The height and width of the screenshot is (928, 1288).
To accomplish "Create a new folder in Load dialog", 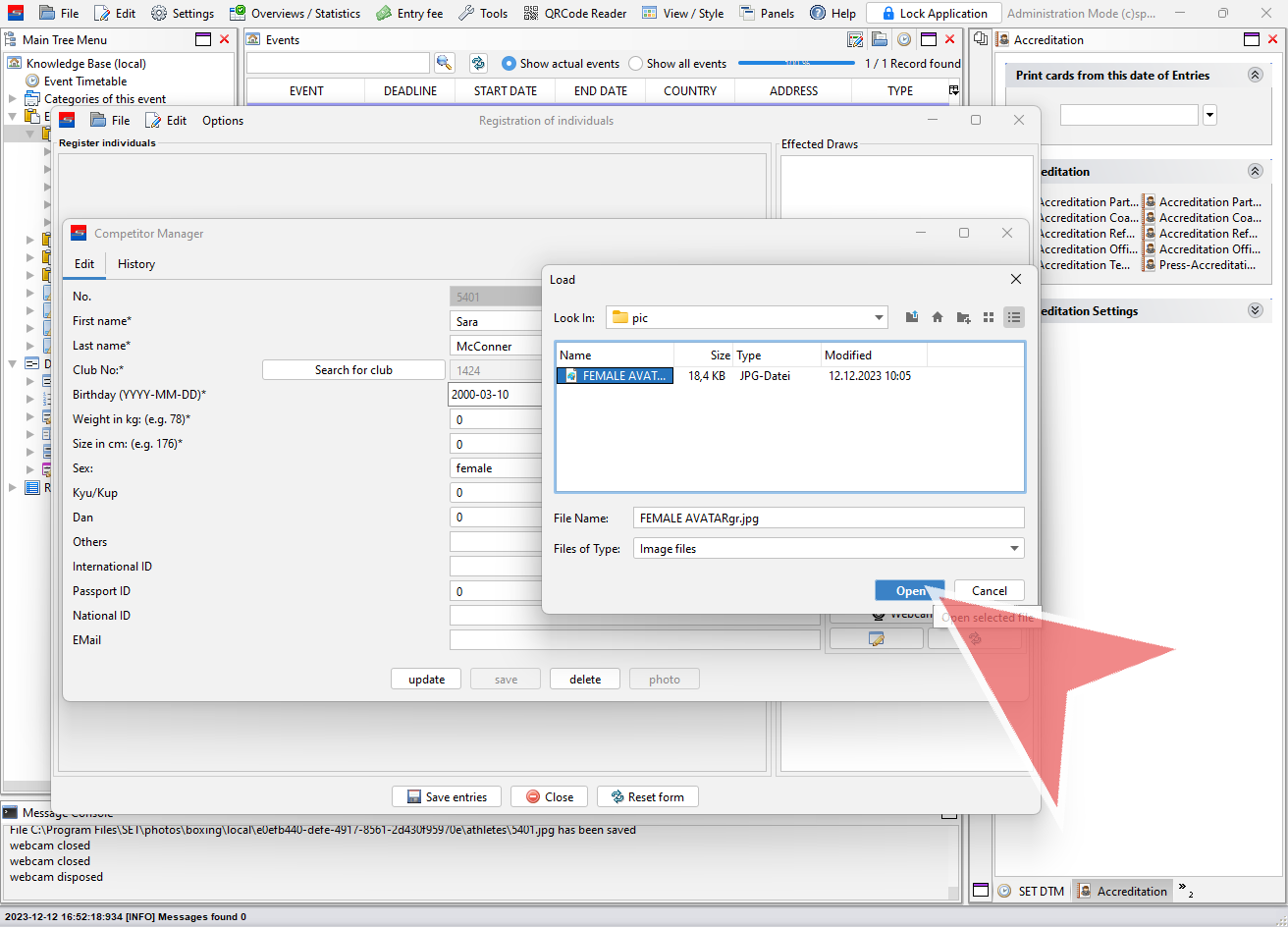I will coord(963,317).
